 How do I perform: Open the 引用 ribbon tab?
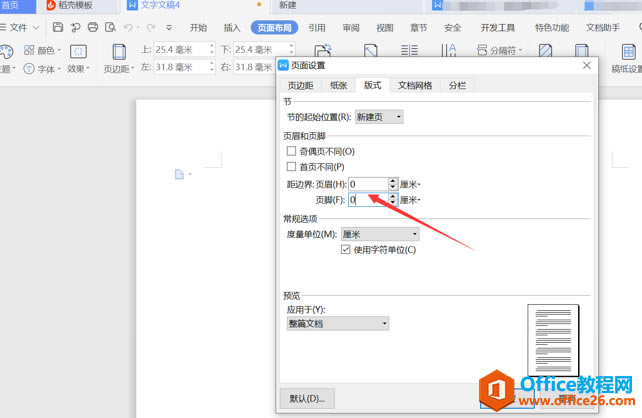316,28
